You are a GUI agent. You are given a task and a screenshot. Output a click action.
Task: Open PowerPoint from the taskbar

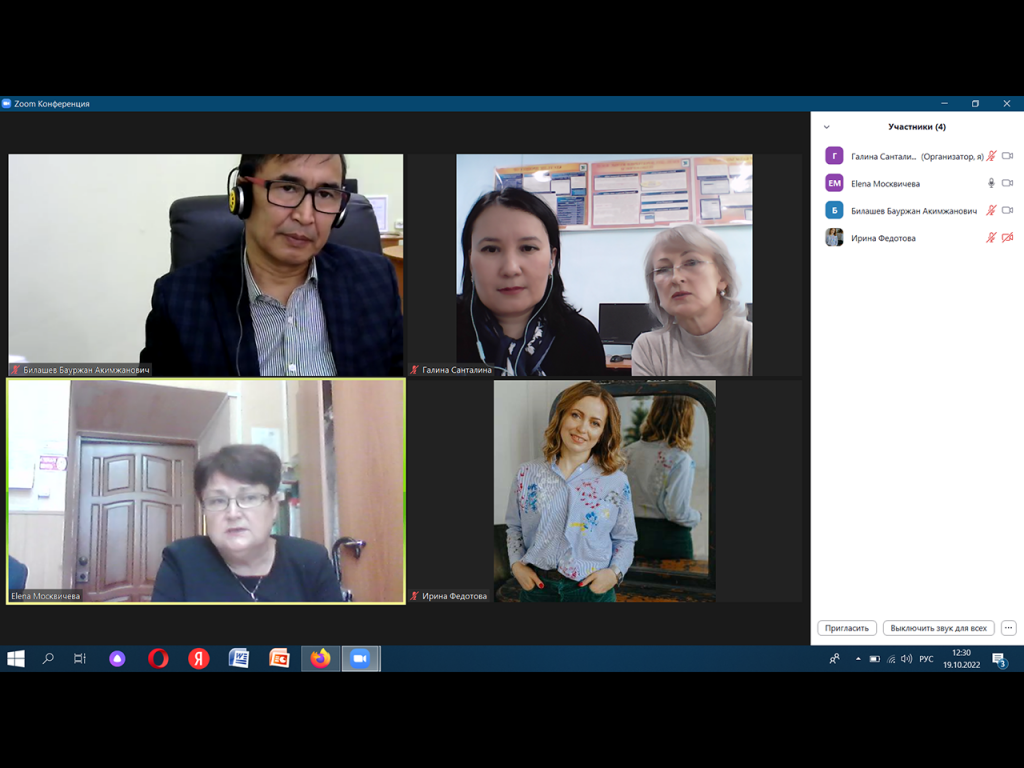click(279, 658)
